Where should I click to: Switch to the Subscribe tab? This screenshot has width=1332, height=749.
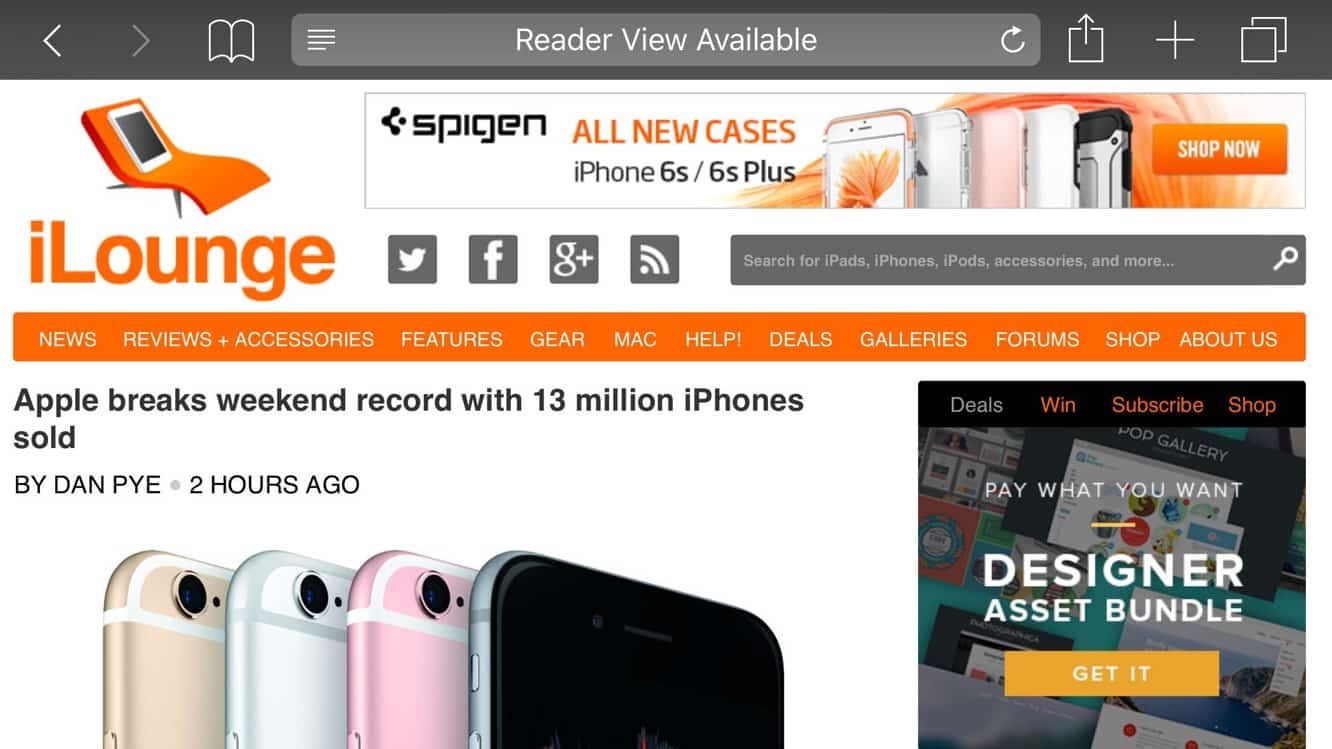tap(1157, 405)
